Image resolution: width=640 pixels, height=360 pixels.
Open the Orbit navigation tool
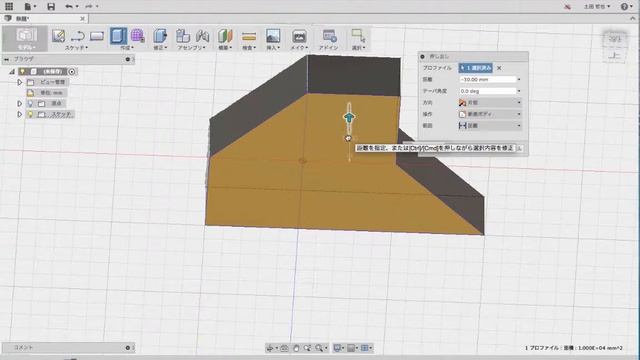[x=270, y=348]
